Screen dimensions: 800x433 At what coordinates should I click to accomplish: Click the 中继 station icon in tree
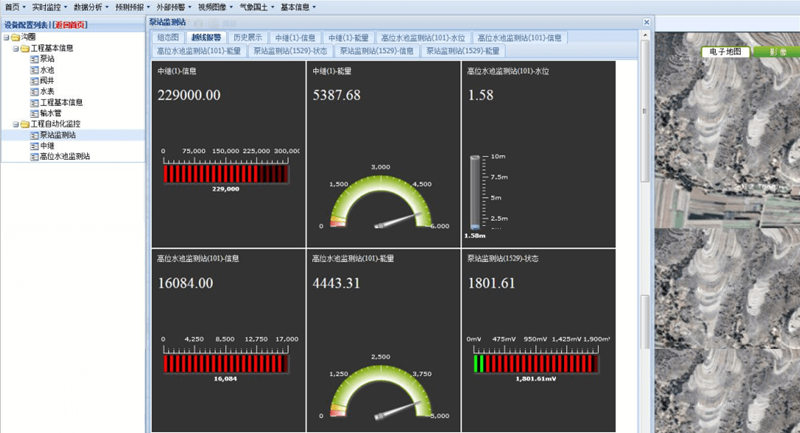[35, 145]
